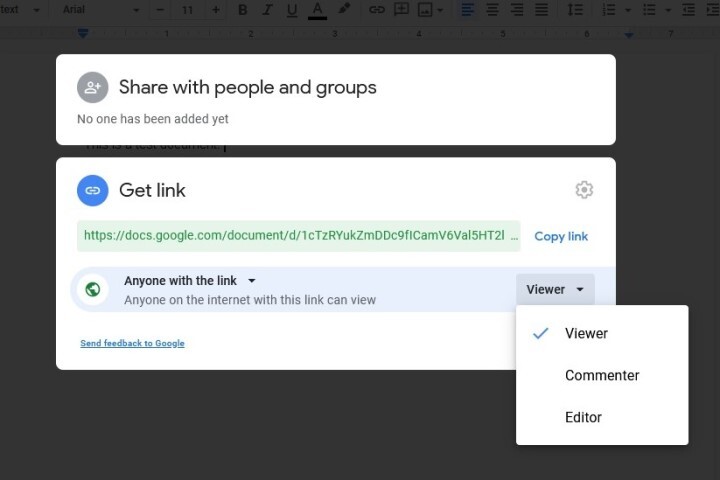Viewport: 720px width, 480px height.
Task: Select the document share URL field
Action: pos(298,236)
